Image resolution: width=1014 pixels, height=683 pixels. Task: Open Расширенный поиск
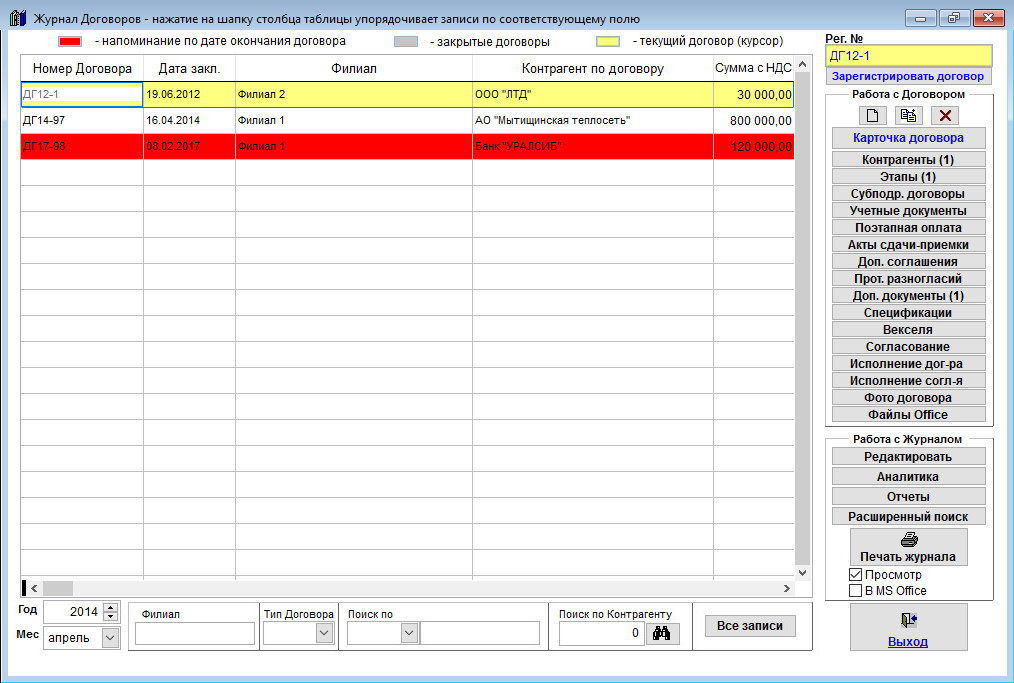click(909, 517)
